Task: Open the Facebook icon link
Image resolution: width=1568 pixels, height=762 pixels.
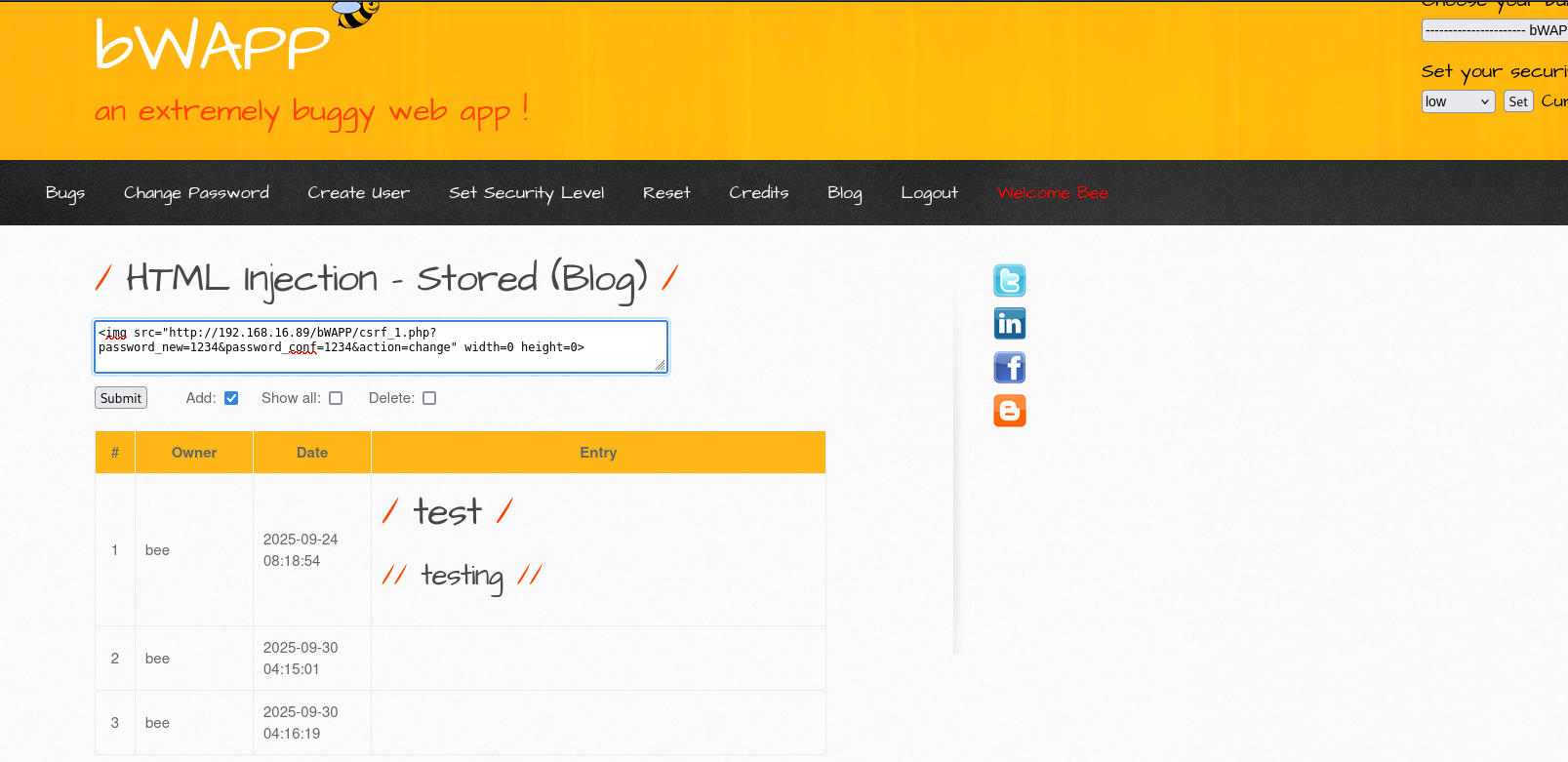Action: (x=1009, y=368)
